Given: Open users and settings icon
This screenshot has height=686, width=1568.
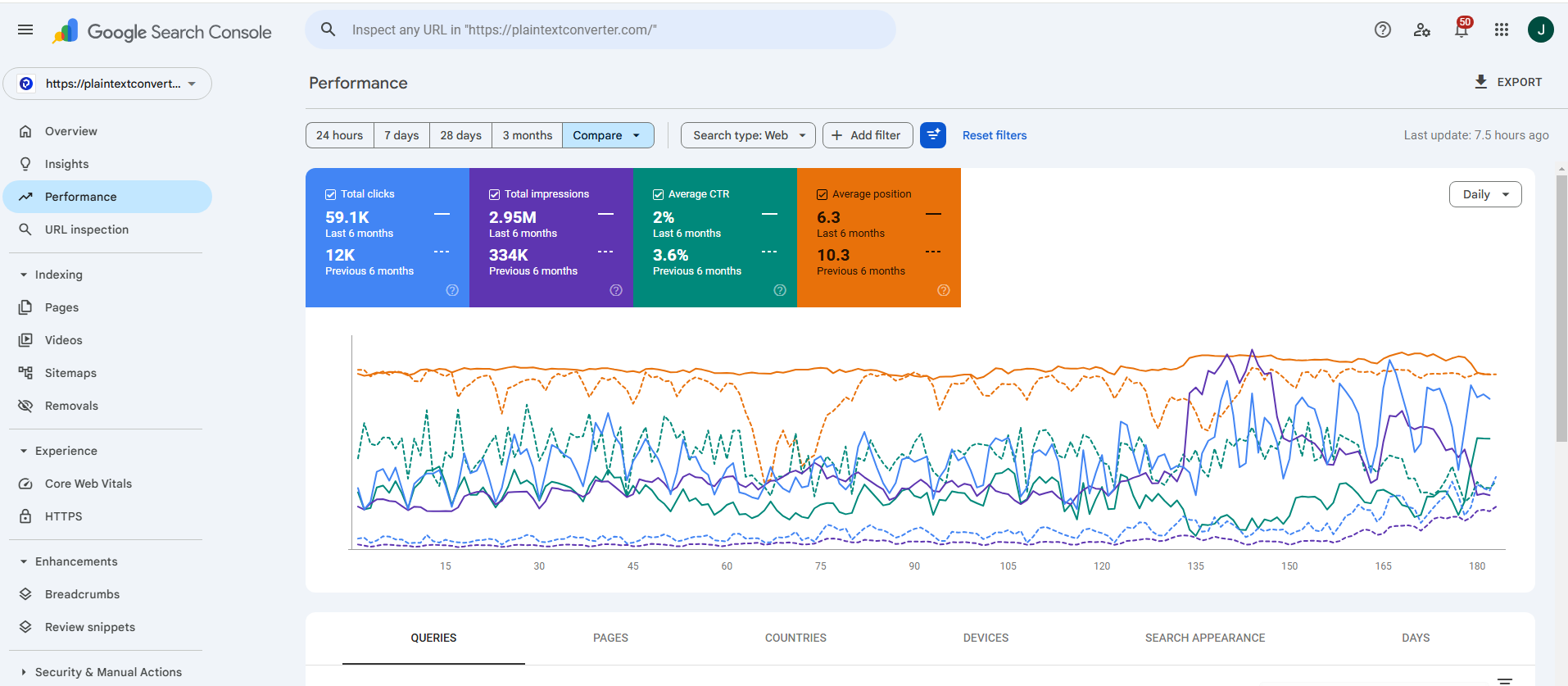Looking at the screenshot, I should coord(1422,30).
